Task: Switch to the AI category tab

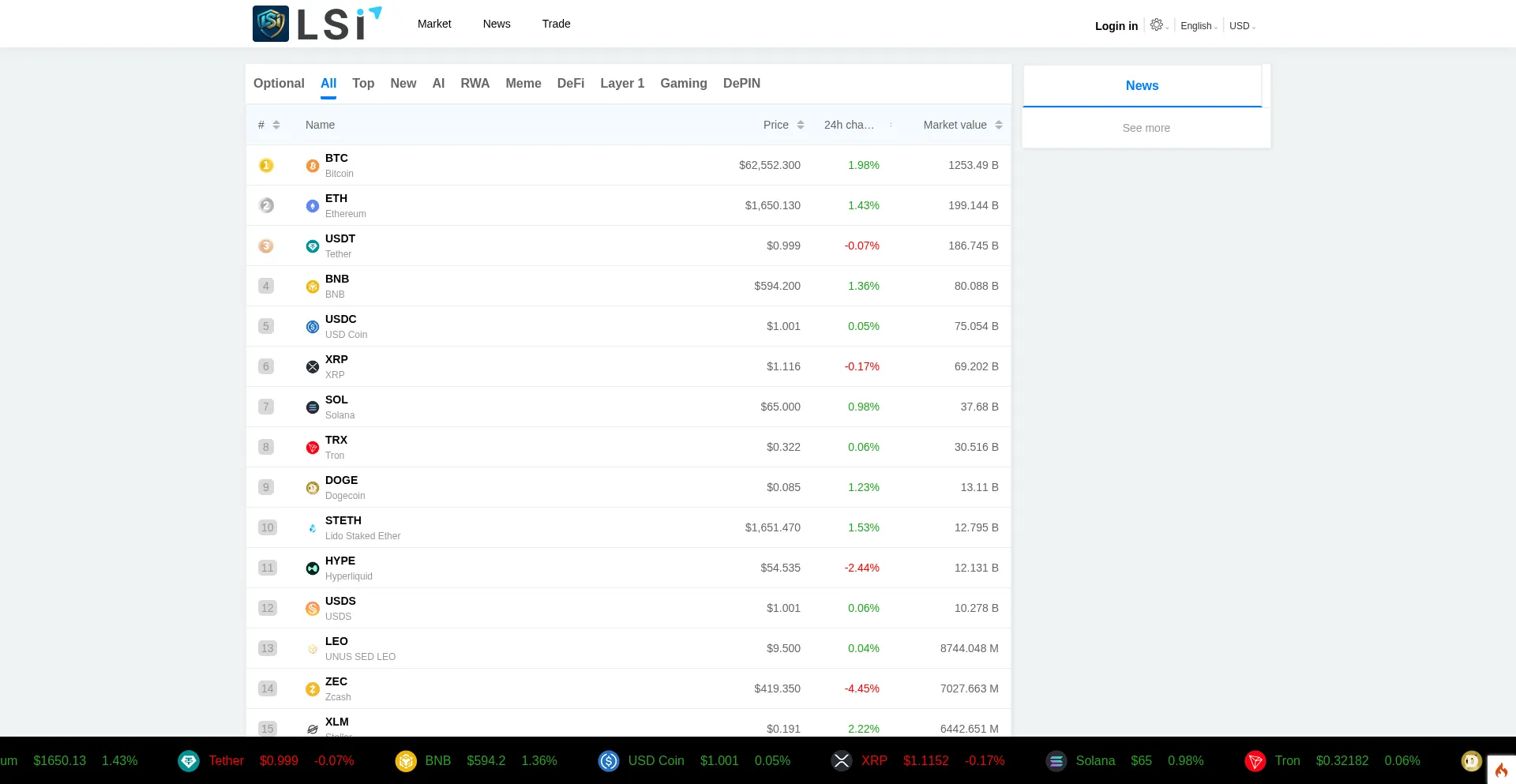Action: 439,84
